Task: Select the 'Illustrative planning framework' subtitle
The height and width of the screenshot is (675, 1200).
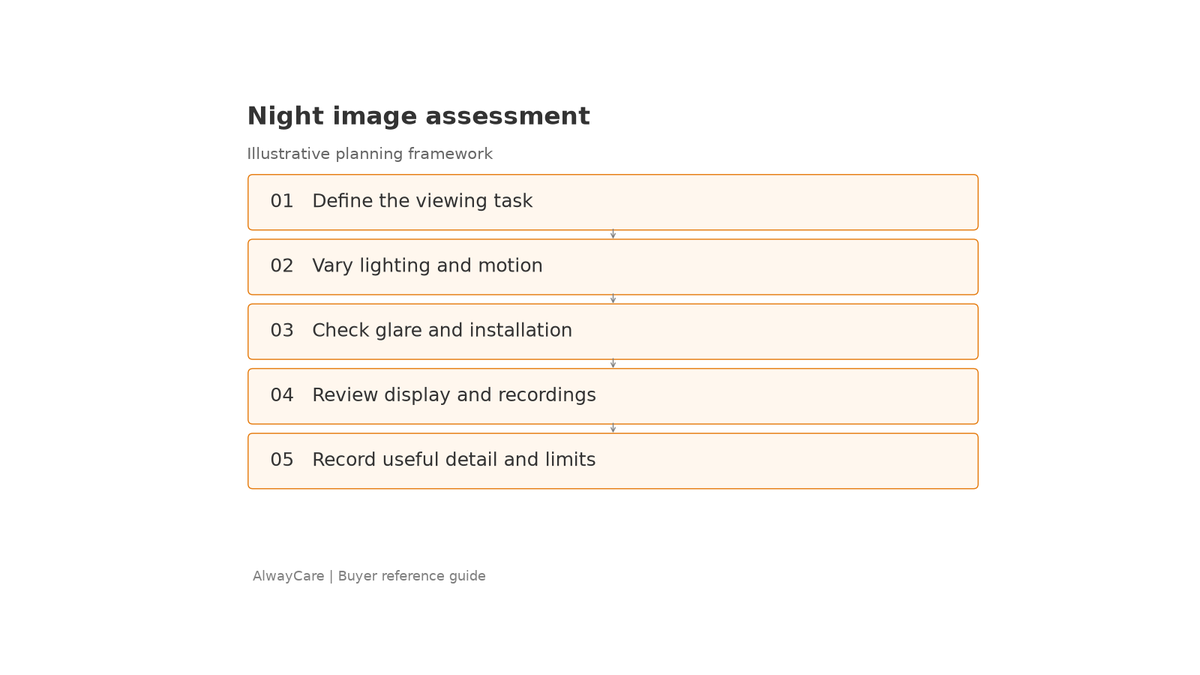Action: click(x=370, y=155)
